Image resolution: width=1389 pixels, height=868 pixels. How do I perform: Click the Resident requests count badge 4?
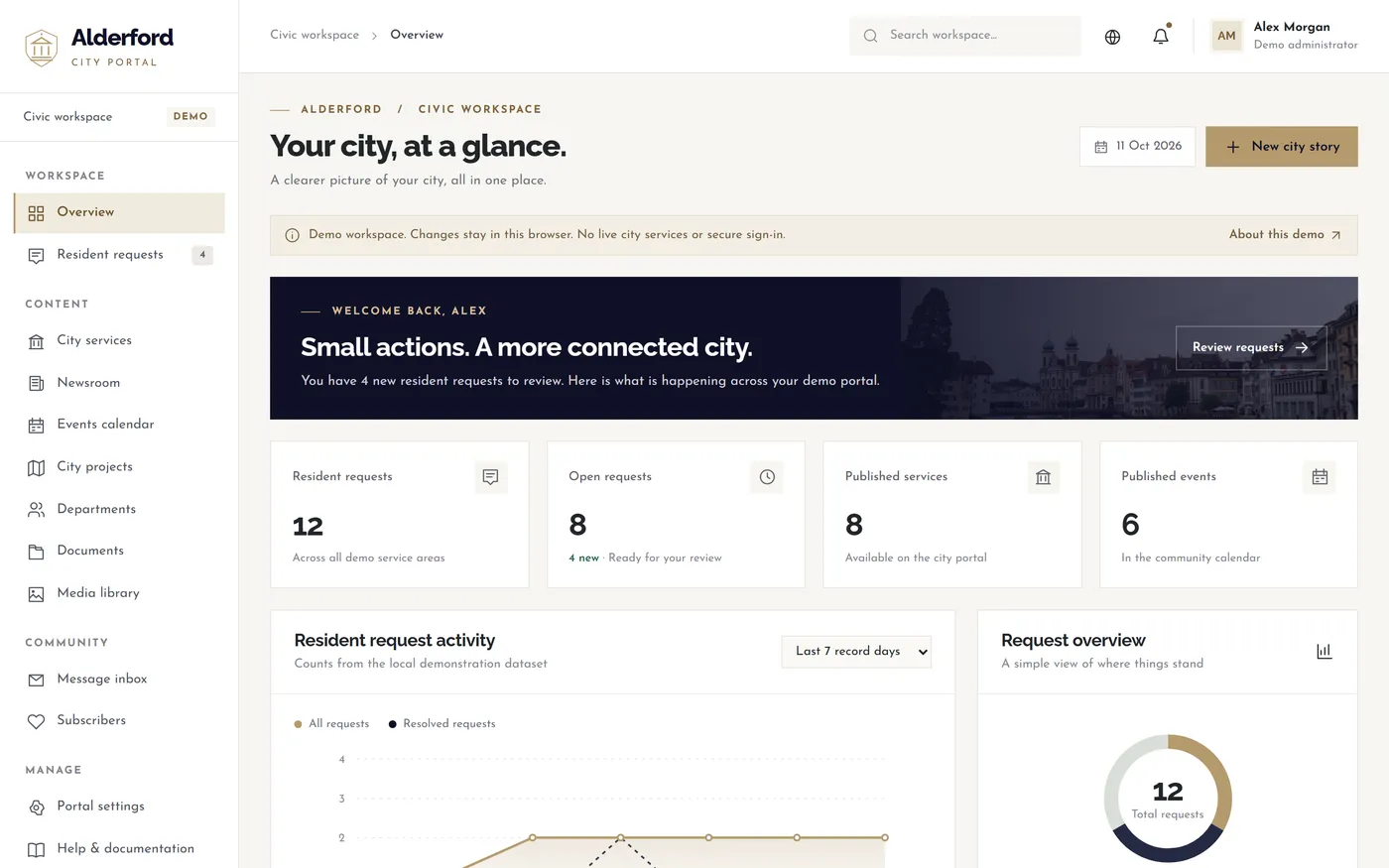(202, 255)
